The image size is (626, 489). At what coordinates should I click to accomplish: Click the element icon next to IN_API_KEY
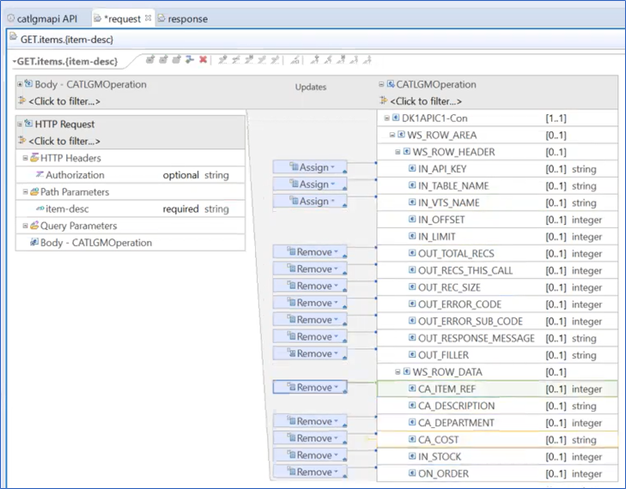point(412,168)
